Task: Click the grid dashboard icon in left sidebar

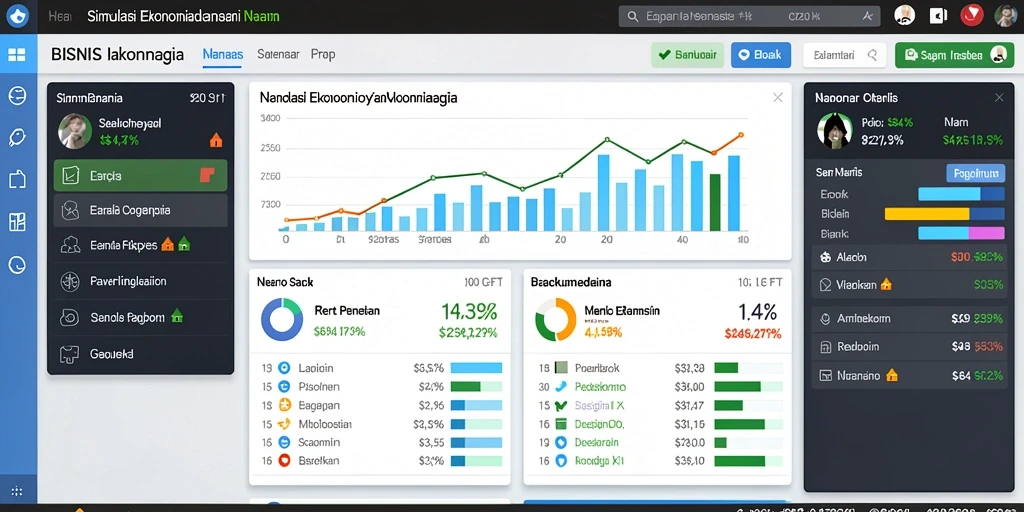Action: click(x=16, y=55)
